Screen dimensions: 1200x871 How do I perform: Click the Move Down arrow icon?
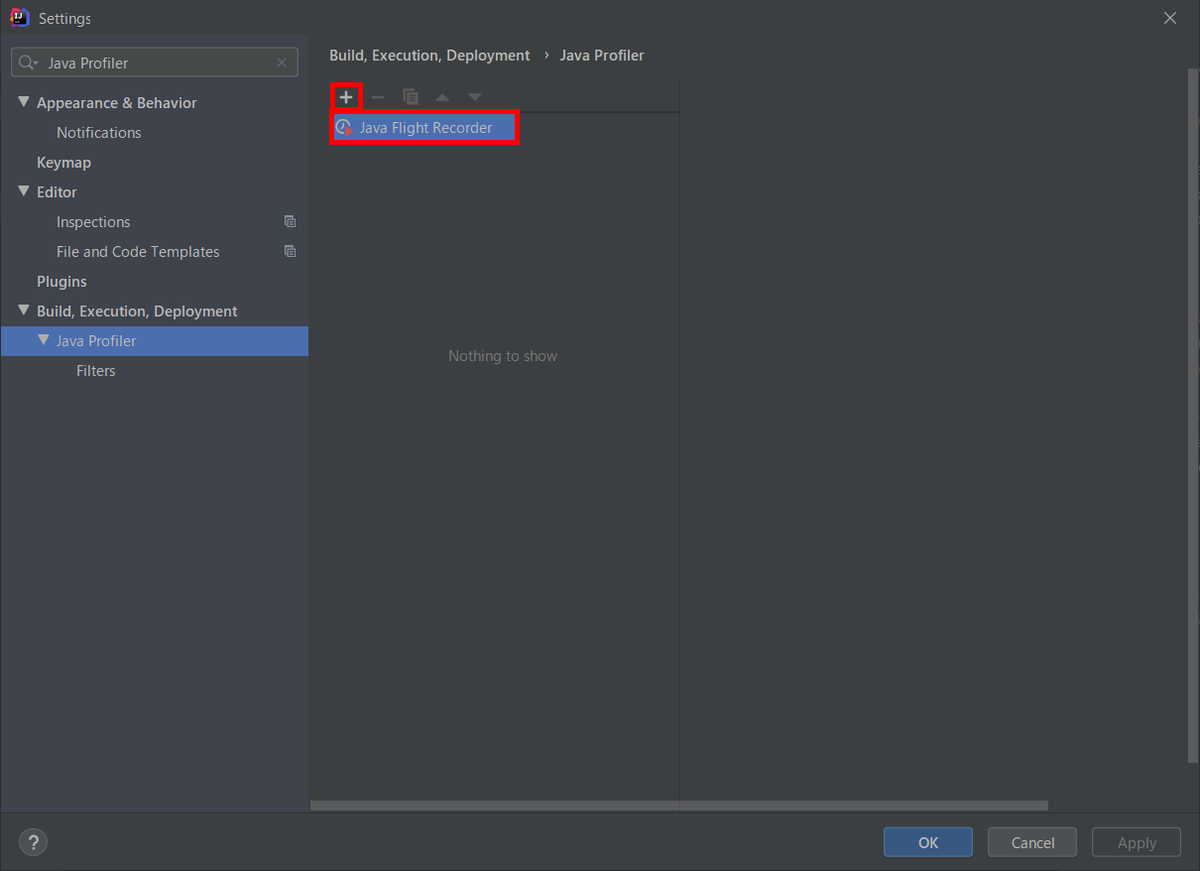(x=475, y=97)
